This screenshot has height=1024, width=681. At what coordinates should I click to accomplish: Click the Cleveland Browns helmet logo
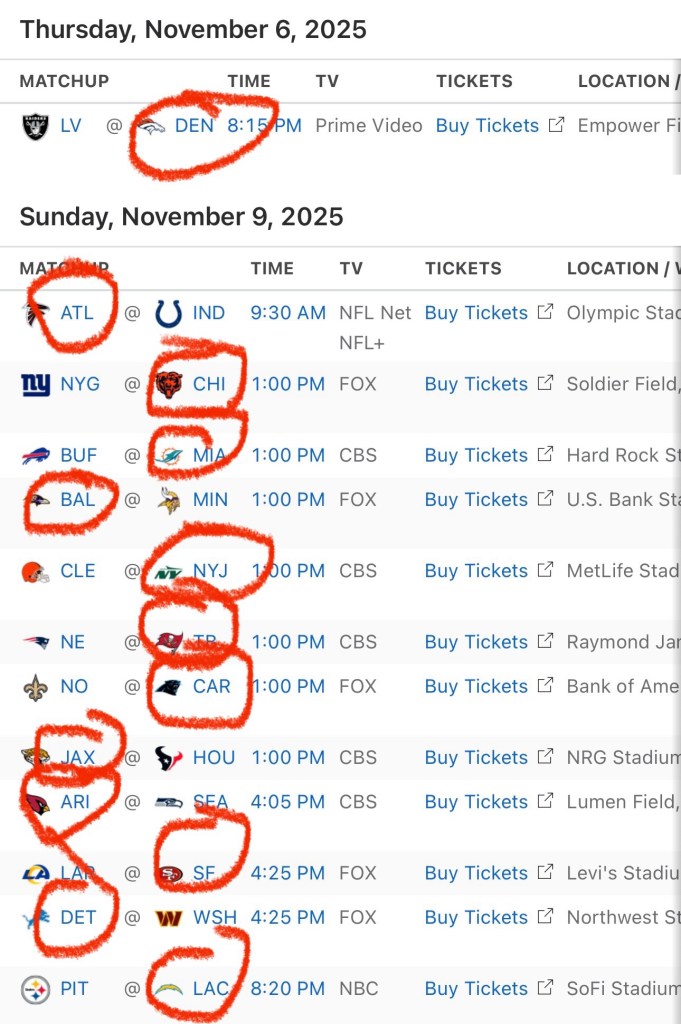point(35,572)
